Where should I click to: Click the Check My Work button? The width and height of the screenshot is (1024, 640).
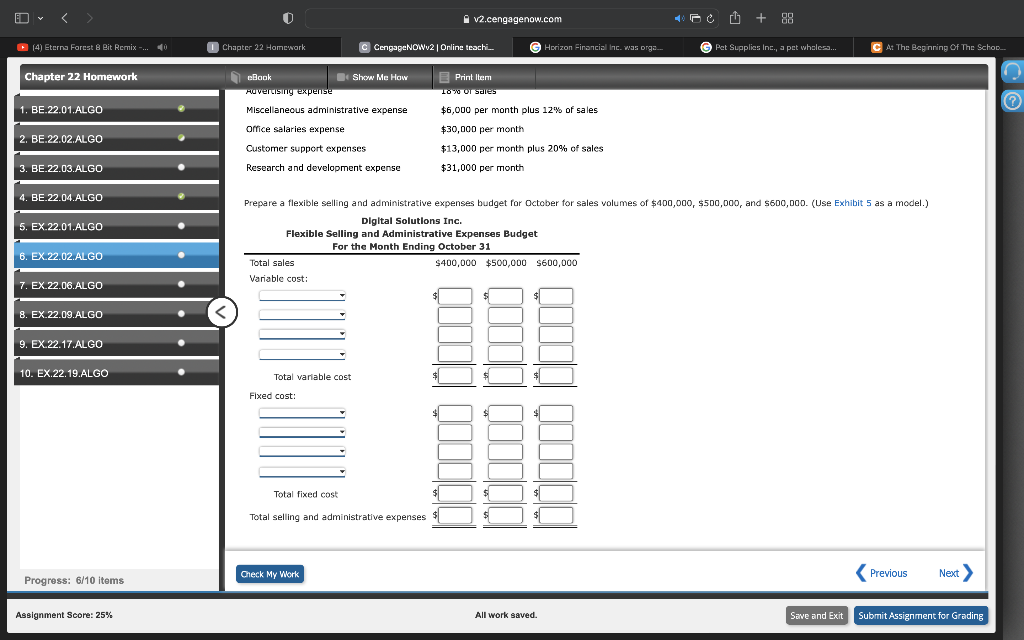coord(270,574)
